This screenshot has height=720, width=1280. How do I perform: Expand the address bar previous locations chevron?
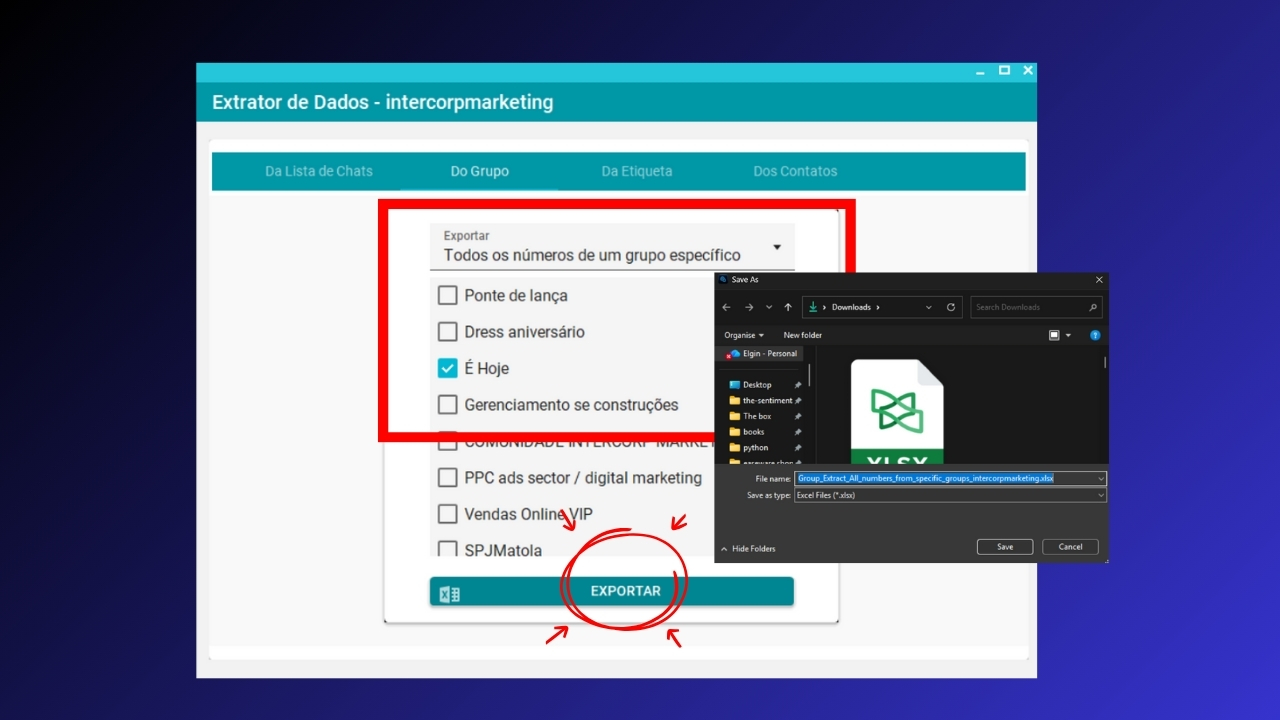pyautogui.click(x=929, y=307)
